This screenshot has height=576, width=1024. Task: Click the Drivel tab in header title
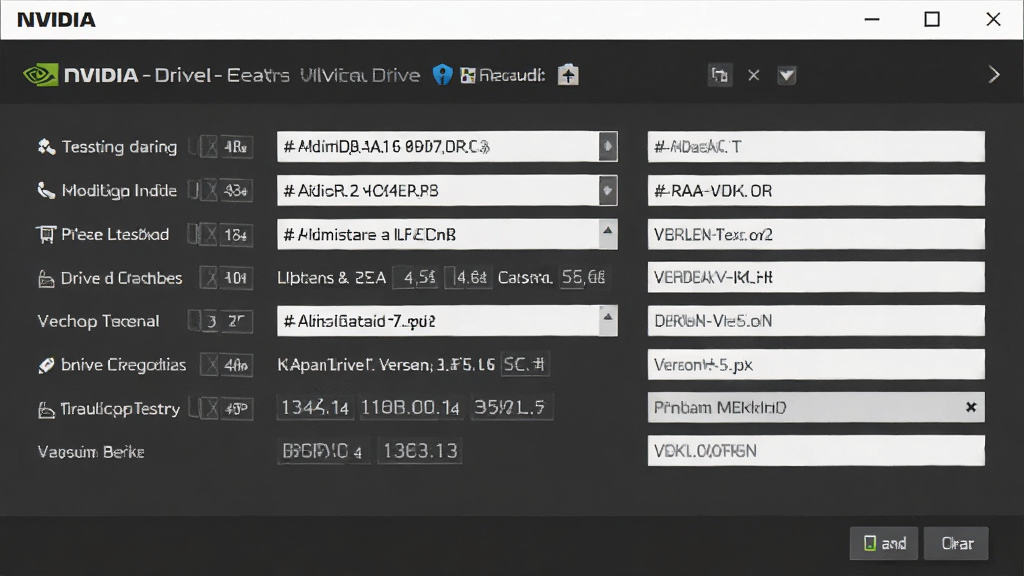pos(183,75)
